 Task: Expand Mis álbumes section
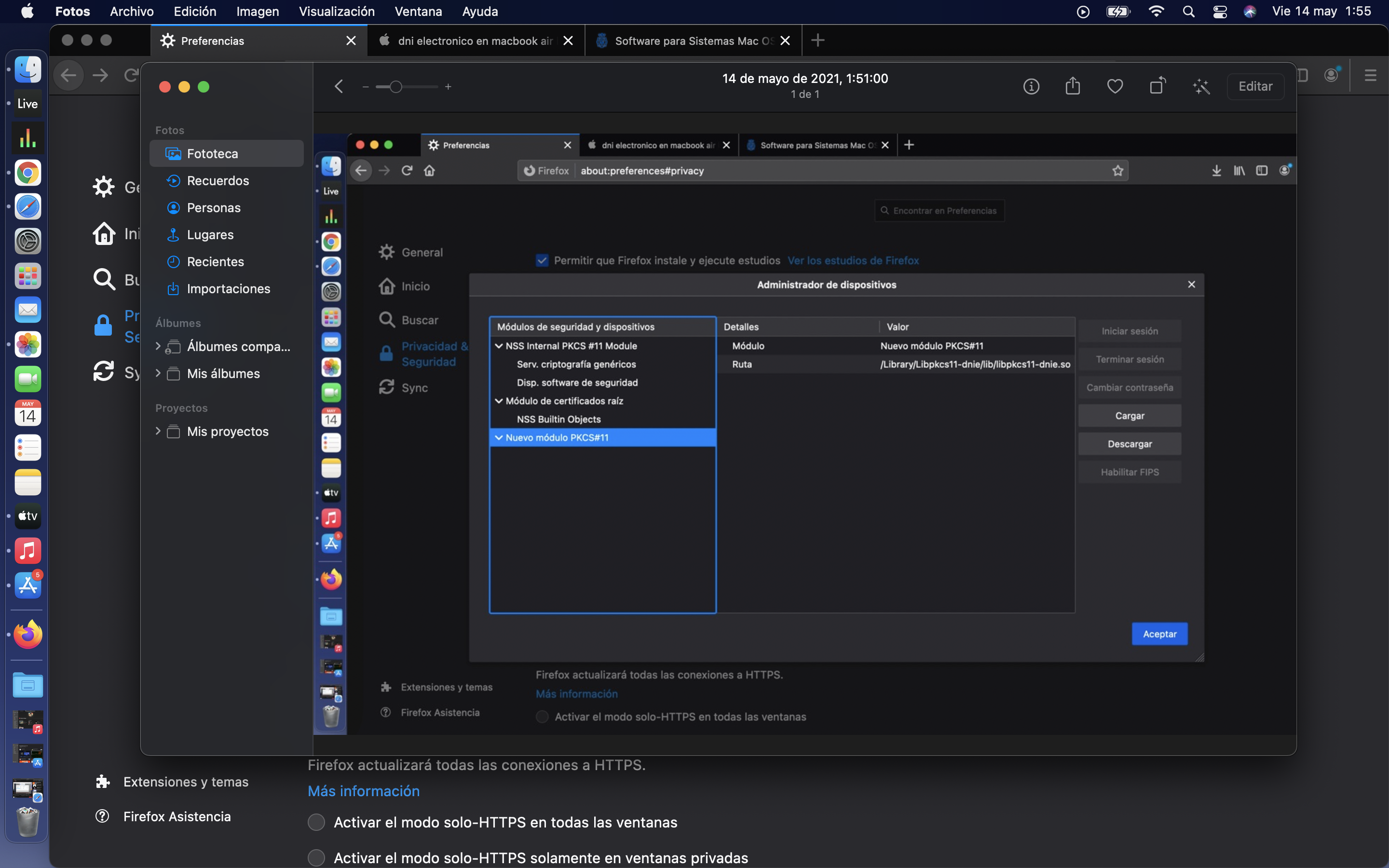point(158,373)
